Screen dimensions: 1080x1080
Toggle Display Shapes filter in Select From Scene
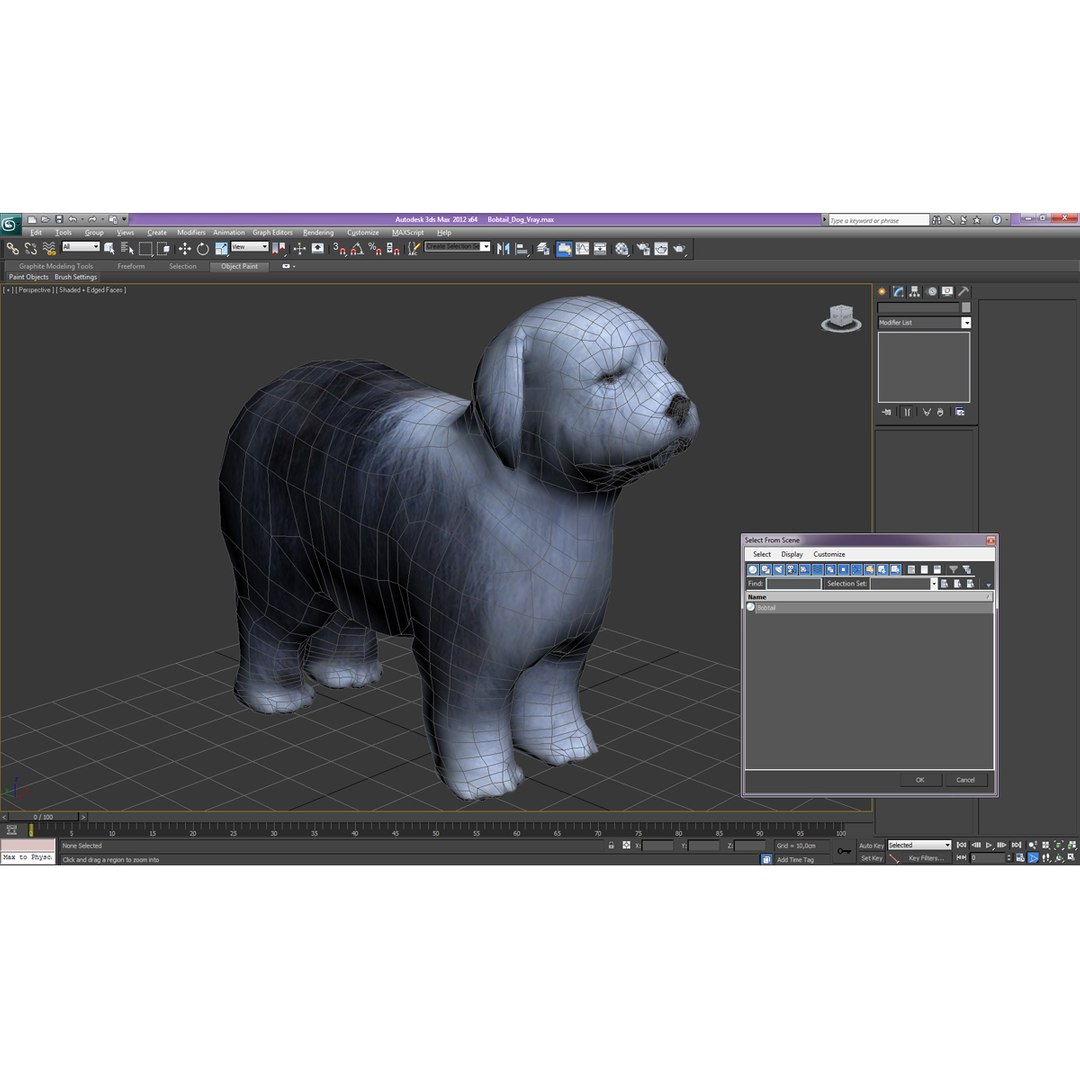coord(766,570)
